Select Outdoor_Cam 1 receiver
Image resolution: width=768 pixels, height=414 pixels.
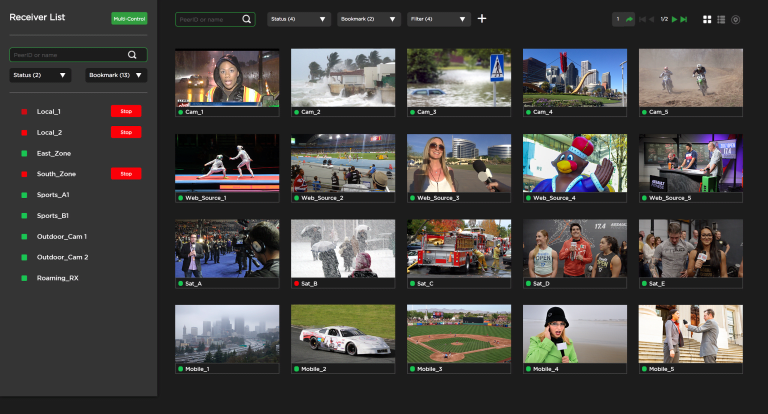(62, 236)
